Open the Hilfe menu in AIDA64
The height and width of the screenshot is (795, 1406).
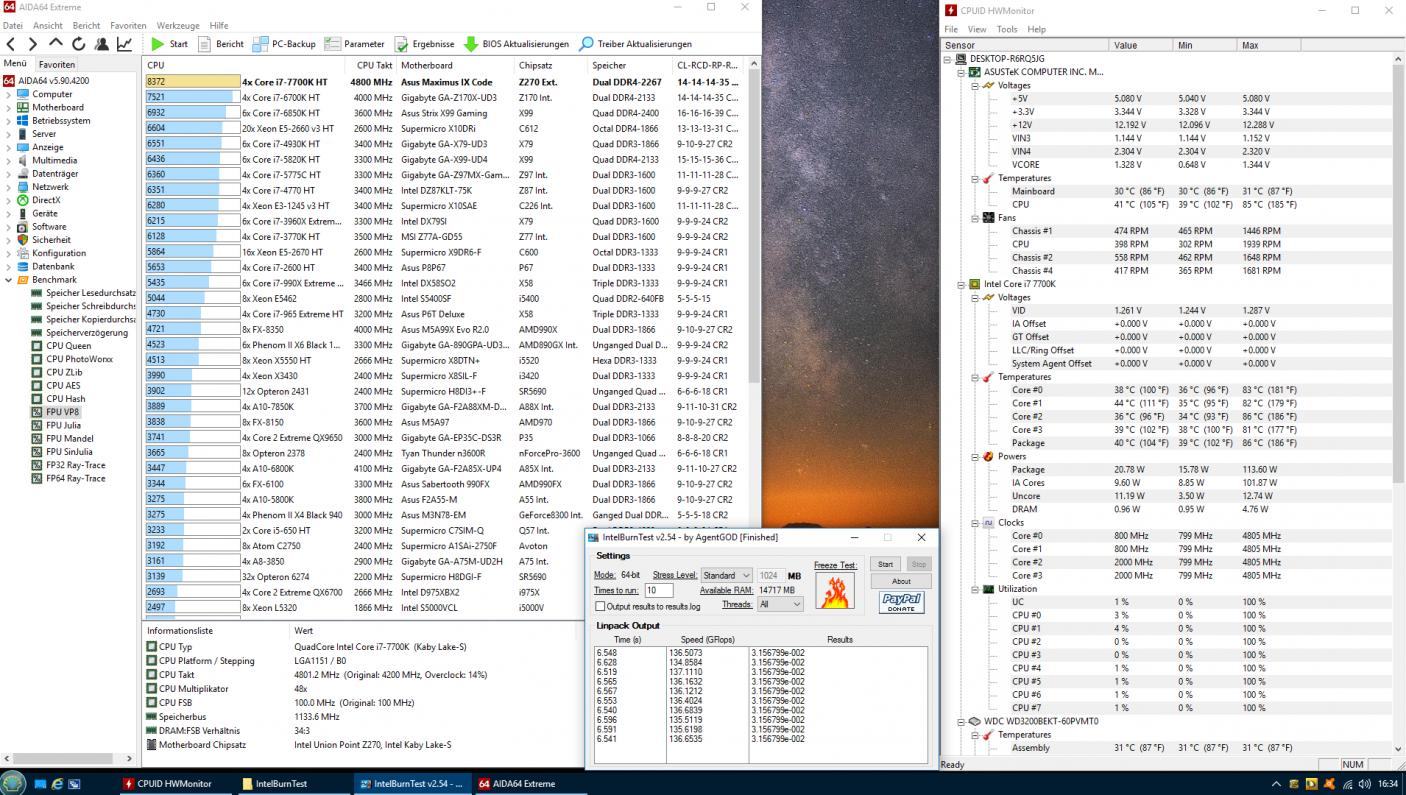[219, 25]
